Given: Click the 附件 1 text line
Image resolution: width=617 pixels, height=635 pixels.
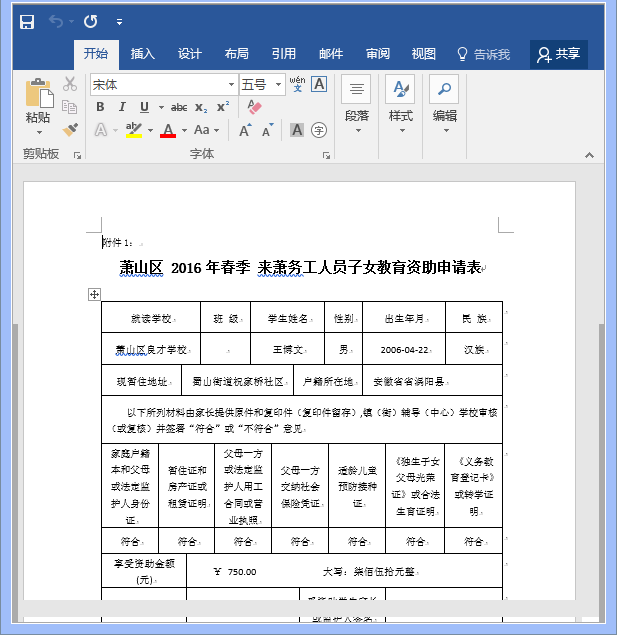Looking at the screenshot, I should pos(117,243).
